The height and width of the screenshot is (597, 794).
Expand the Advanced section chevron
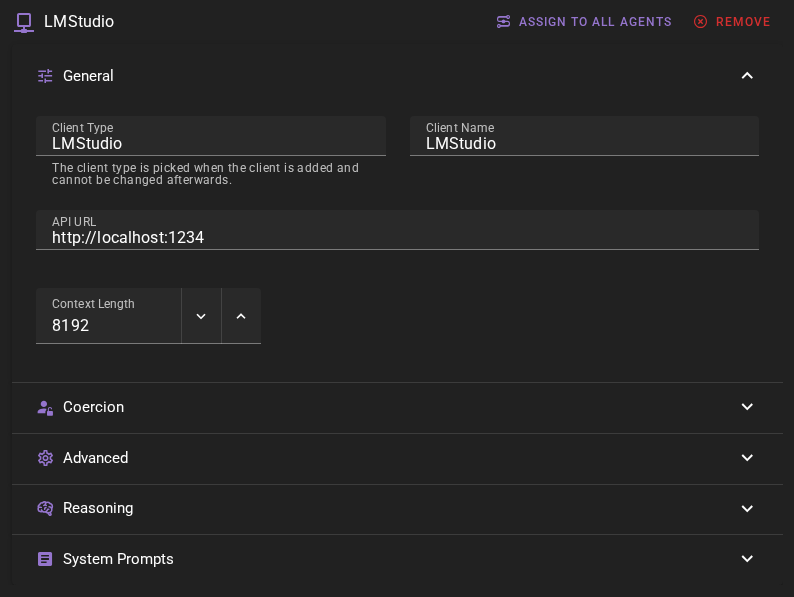click(x=747, y=458)
